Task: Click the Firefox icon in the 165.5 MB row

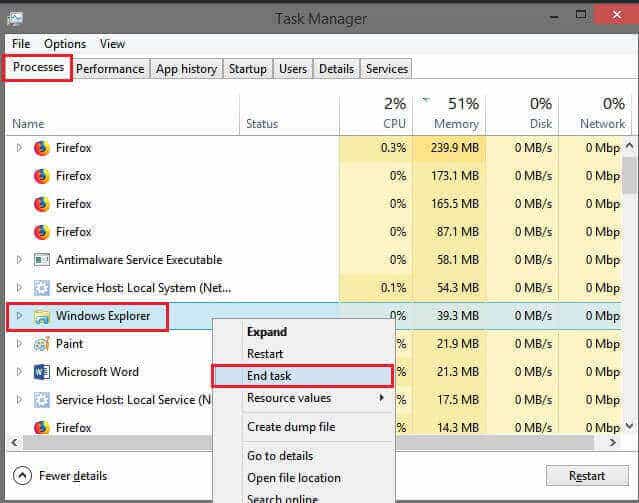Action: [x=42, y=204]
